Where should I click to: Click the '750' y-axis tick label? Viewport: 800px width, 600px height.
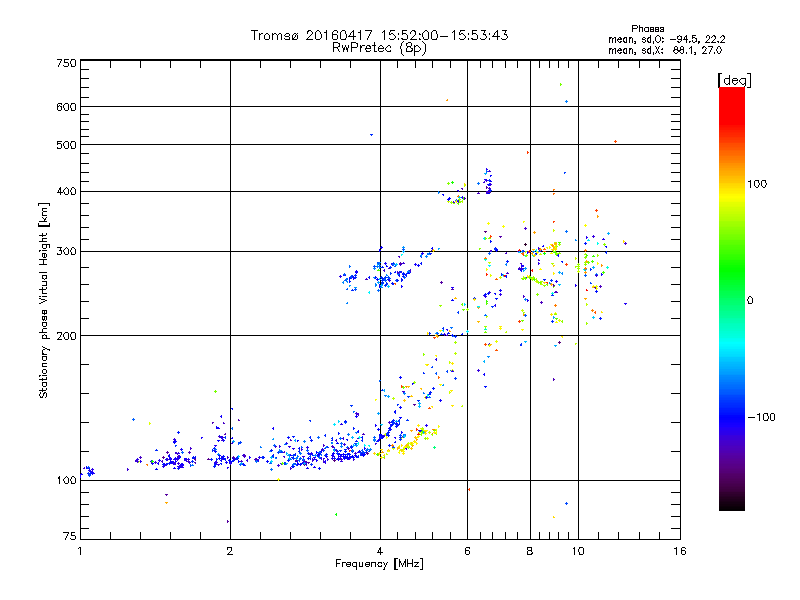[66, 63]
